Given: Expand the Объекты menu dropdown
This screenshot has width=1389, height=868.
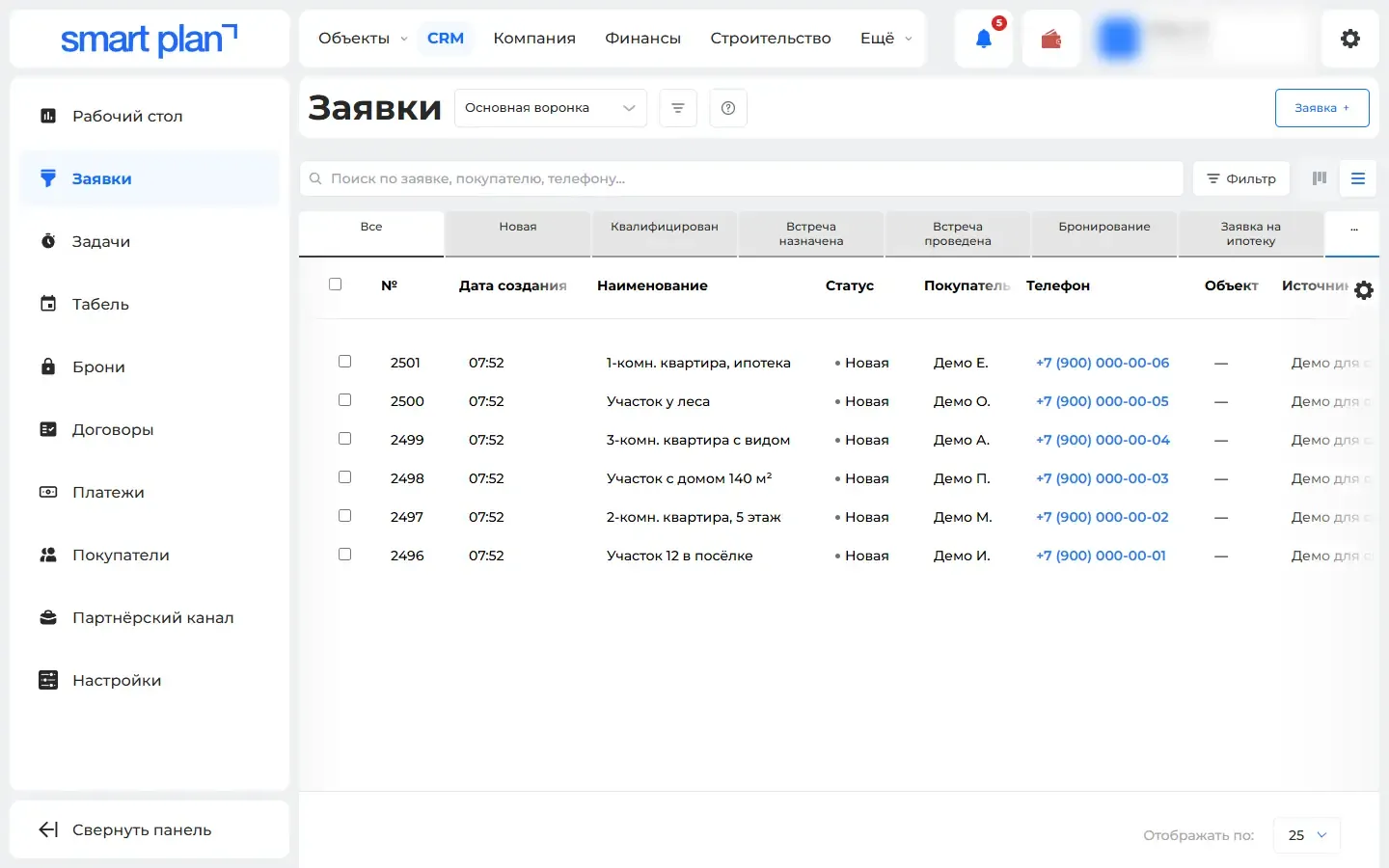Looking at the screenshot, I should click(x=363, y=39).
